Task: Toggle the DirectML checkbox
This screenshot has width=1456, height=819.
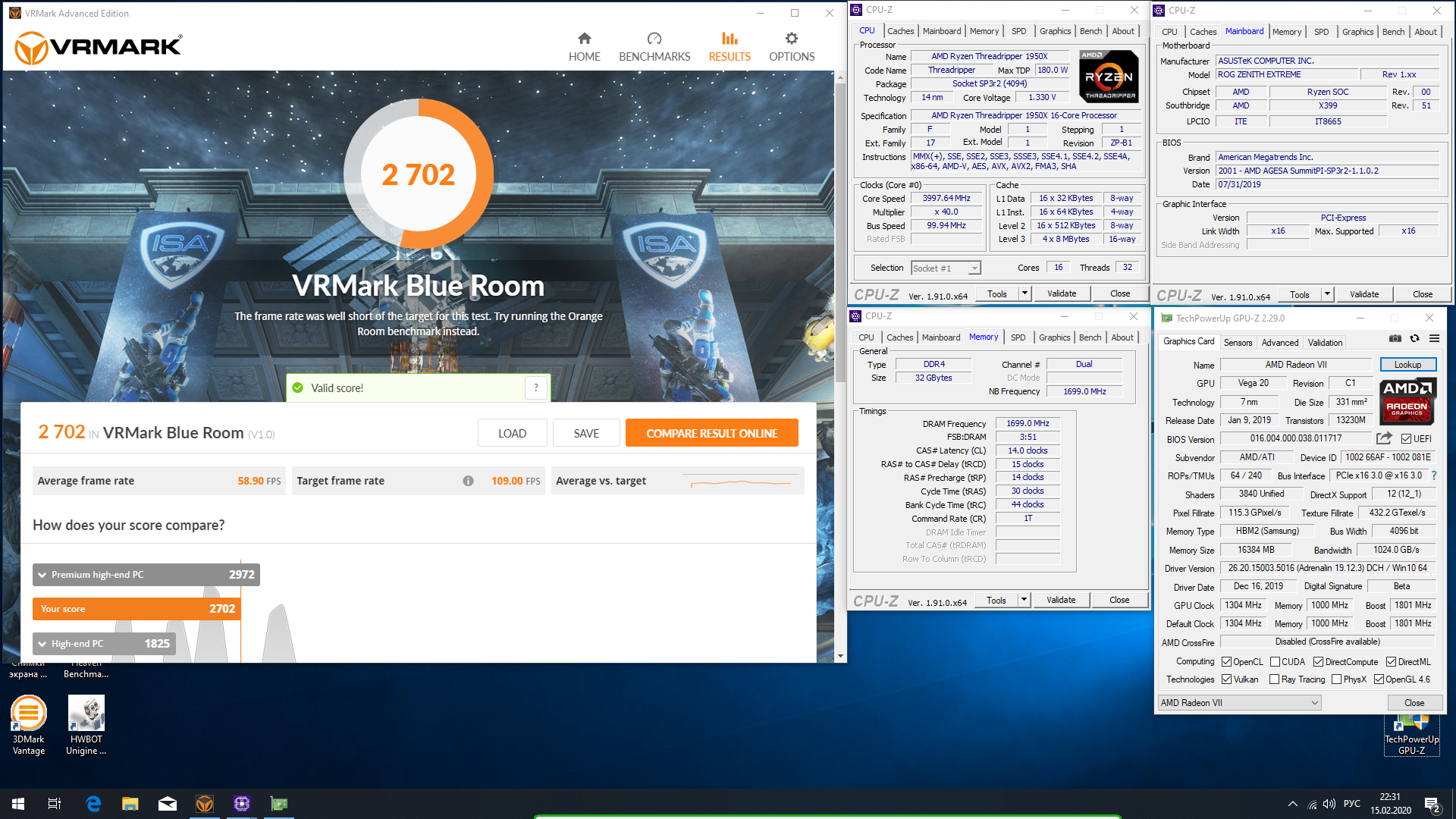Action: pyautogui.click(x=1391, y=662)
